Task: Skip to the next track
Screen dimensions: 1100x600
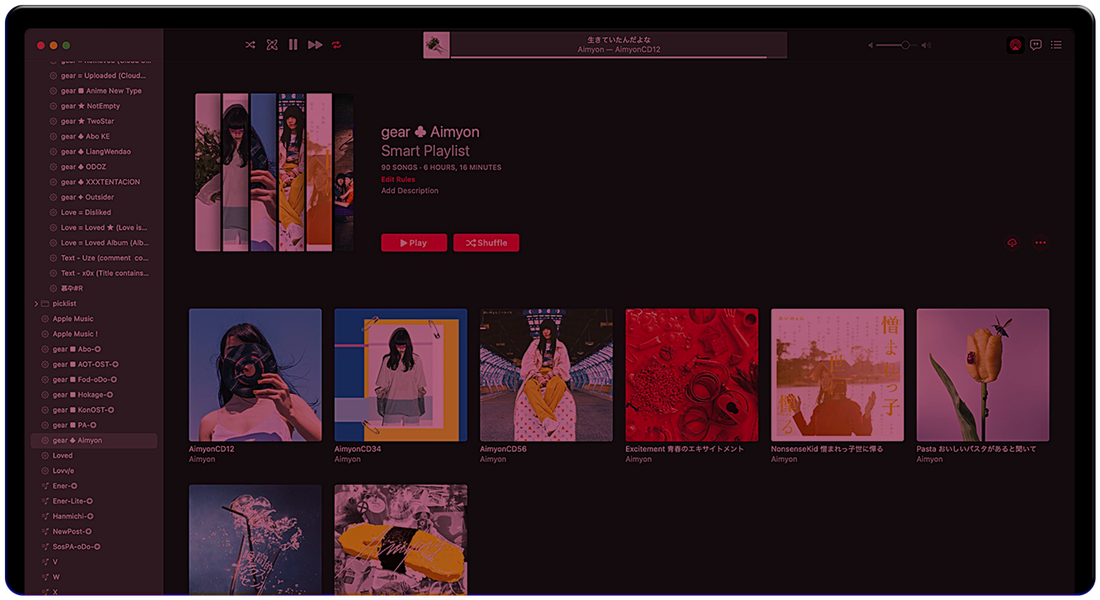Action: click(315, 45)
